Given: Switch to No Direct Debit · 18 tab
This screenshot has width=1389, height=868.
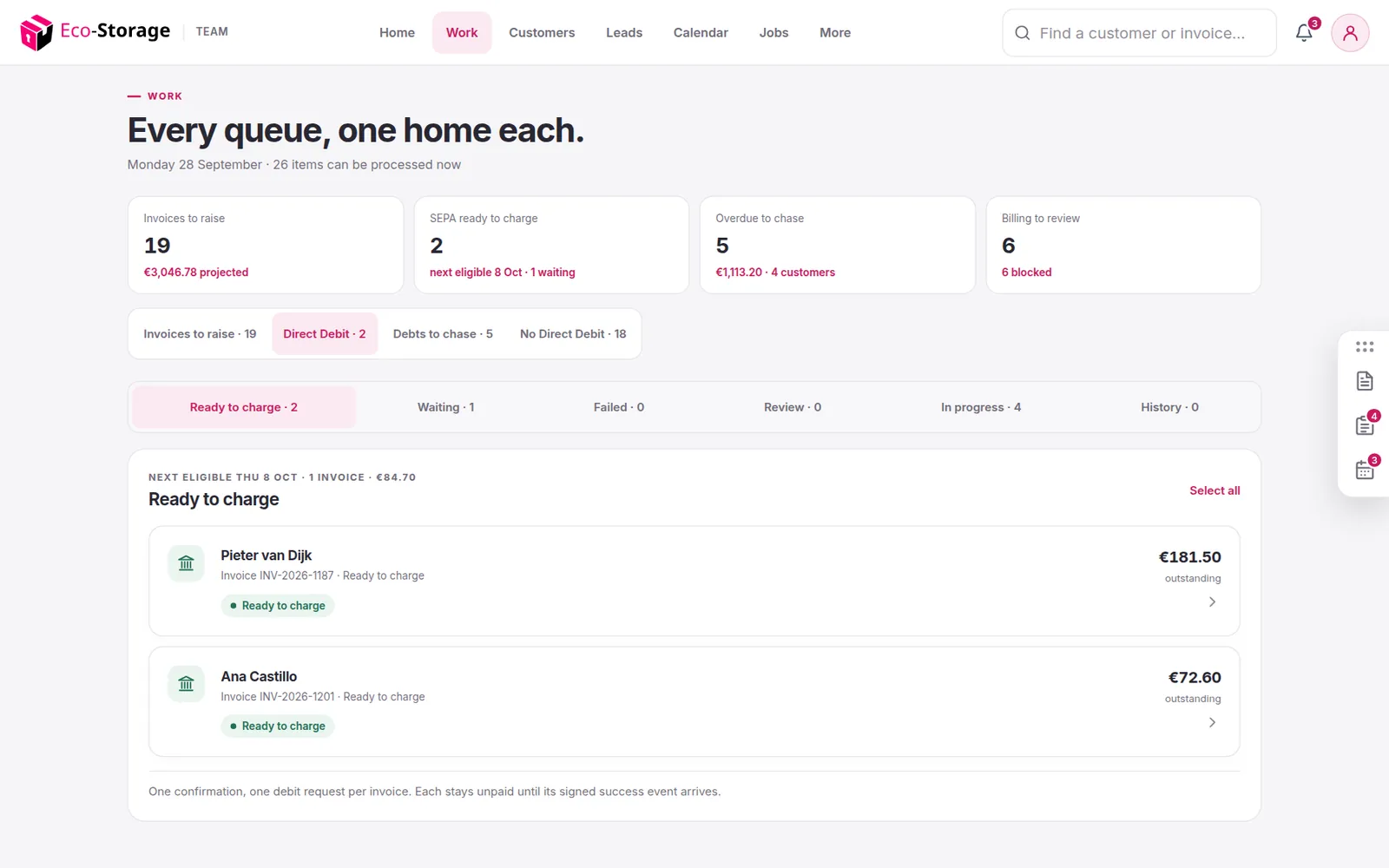Looking at the screenshot, I should click(x=573, y=334).
